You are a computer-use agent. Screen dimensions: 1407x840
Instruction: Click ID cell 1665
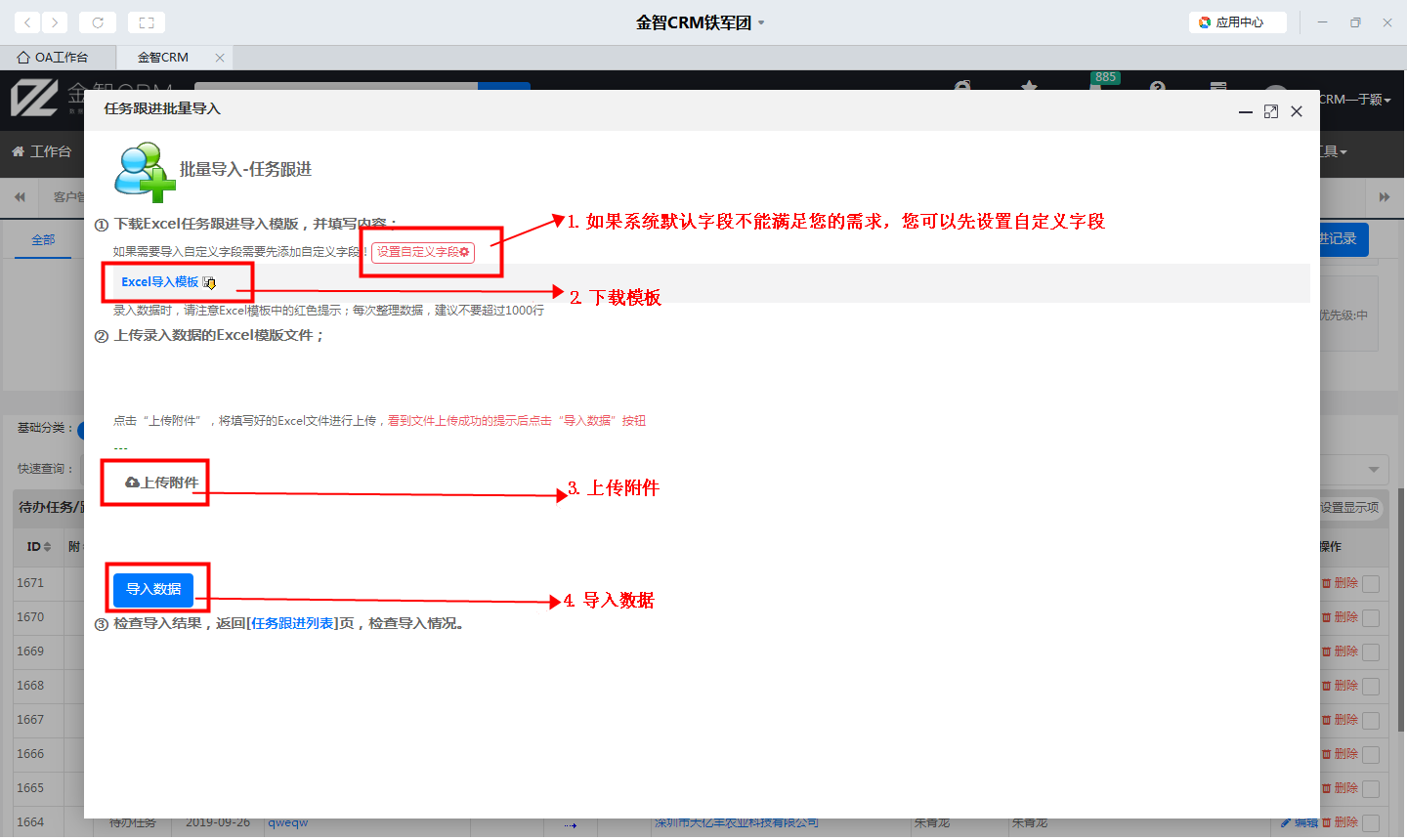(x=30, y=788)
